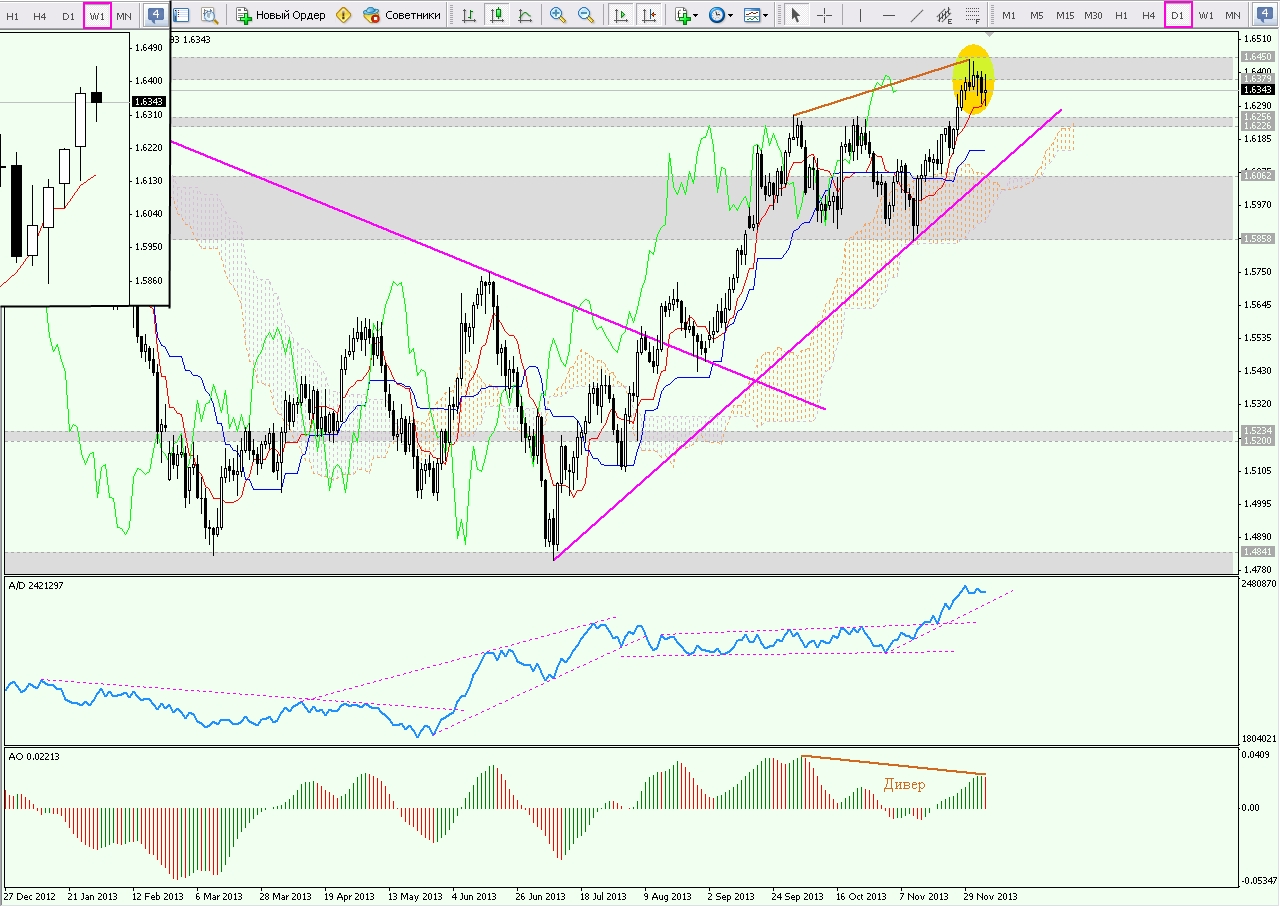
Task: Toggle the Советники auto-trading button
Action: (401, 15)
